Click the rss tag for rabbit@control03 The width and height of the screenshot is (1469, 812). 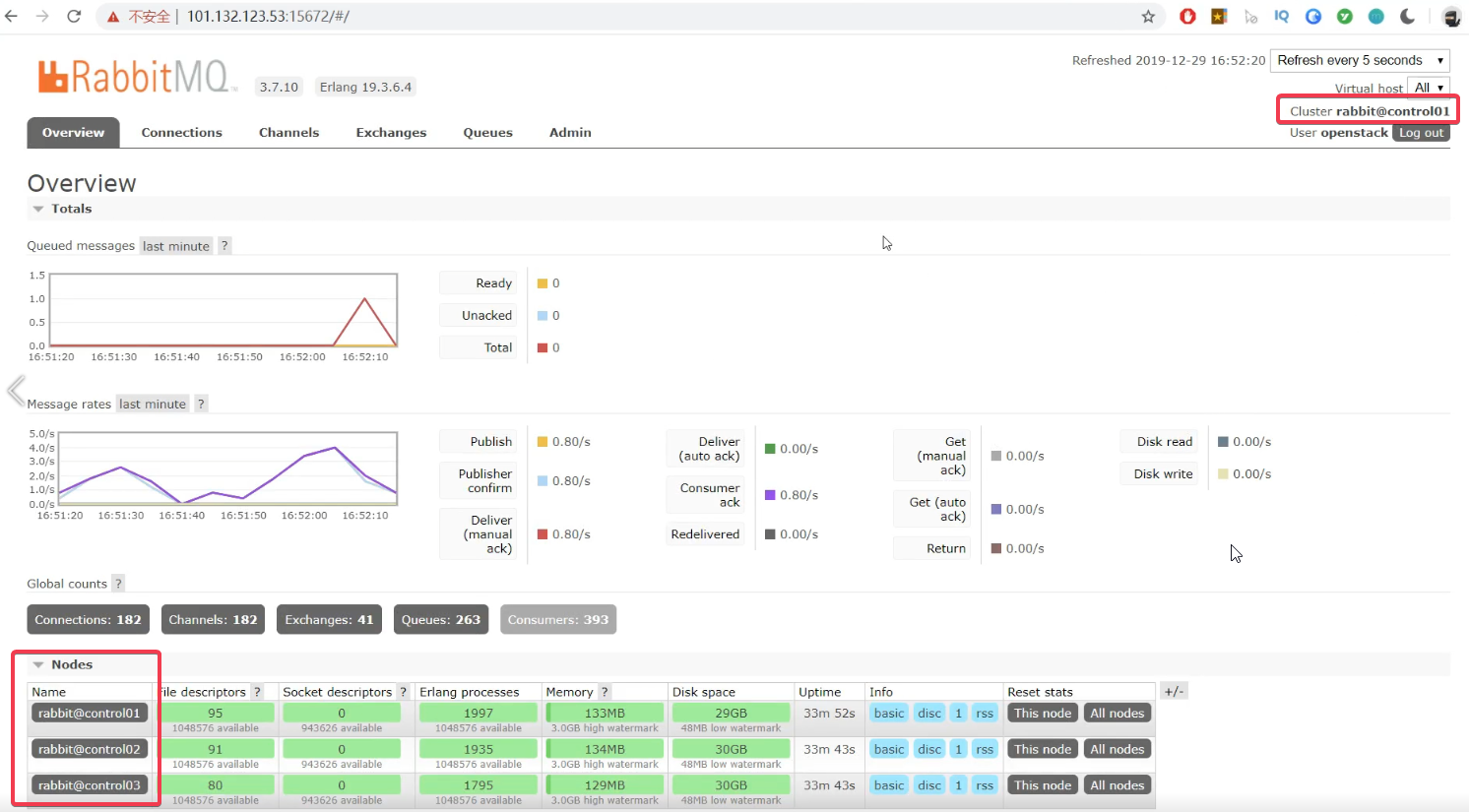[x=985, y=785]
